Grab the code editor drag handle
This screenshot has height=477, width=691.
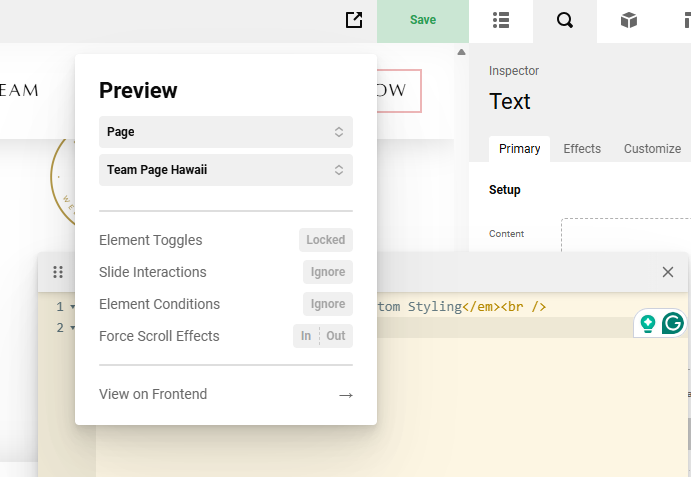click(x=58, y=272)
